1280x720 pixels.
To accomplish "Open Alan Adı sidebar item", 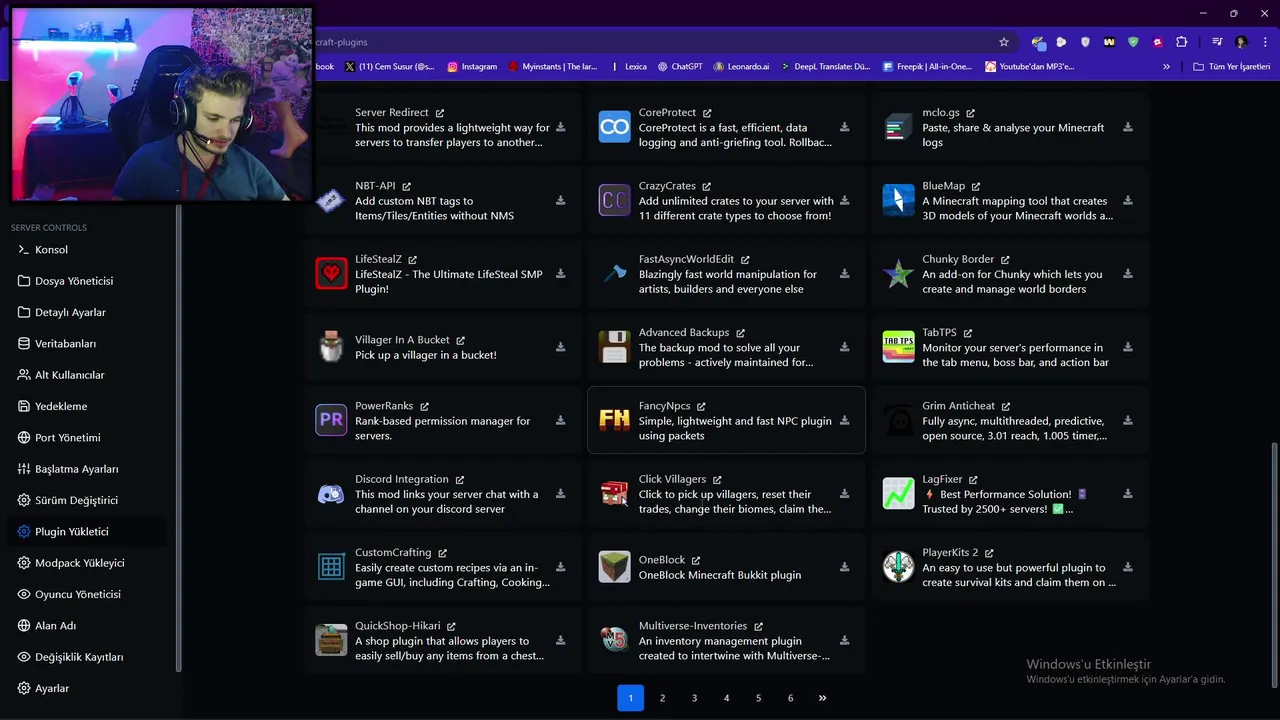I will [88, 625].
